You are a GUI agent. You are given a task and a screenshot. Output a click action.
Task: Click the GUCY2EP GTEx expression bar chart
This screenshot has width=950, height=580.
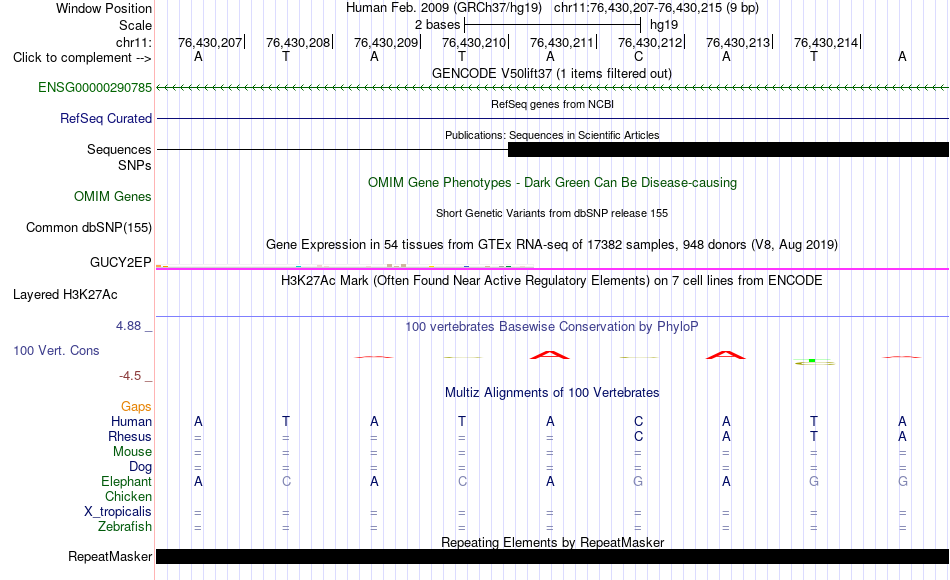coord(345,265)
